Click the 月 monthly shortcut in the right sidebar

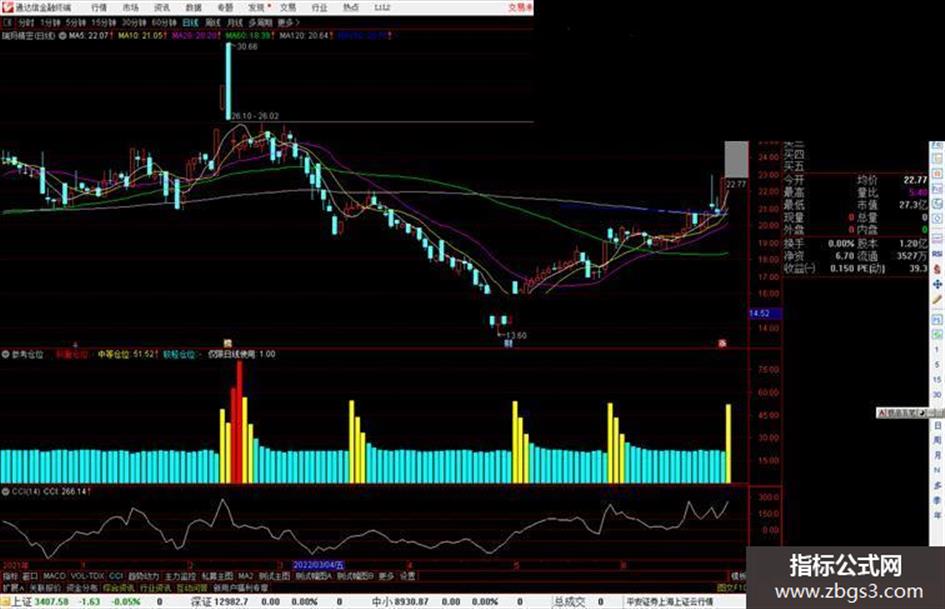click(x=937, y=455)
